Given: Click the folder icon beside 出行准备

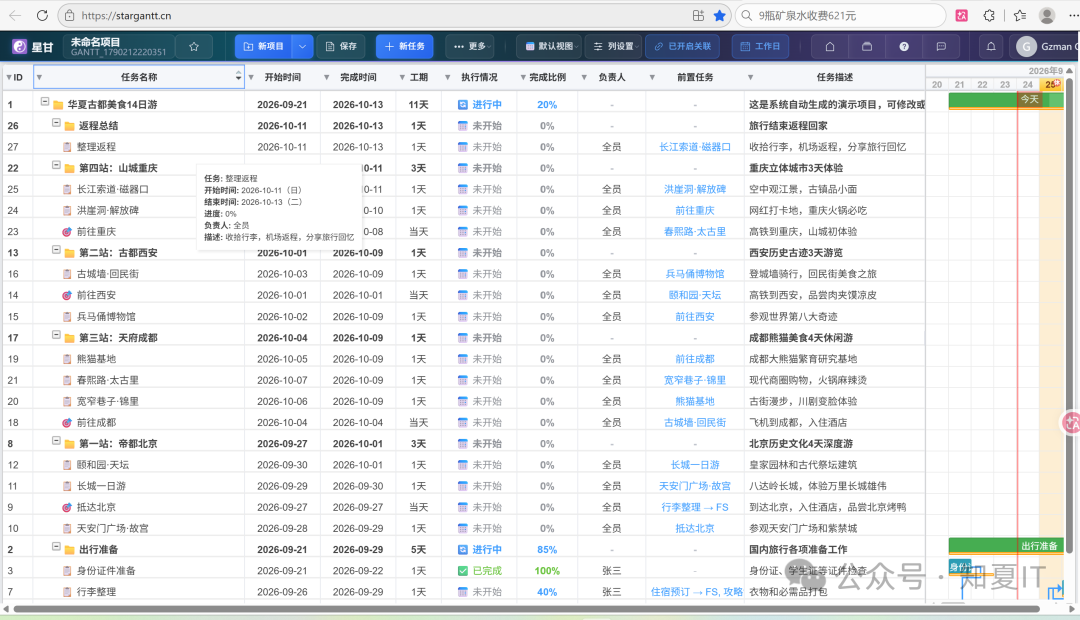Looking at the screenshot, I should (69, 550).
